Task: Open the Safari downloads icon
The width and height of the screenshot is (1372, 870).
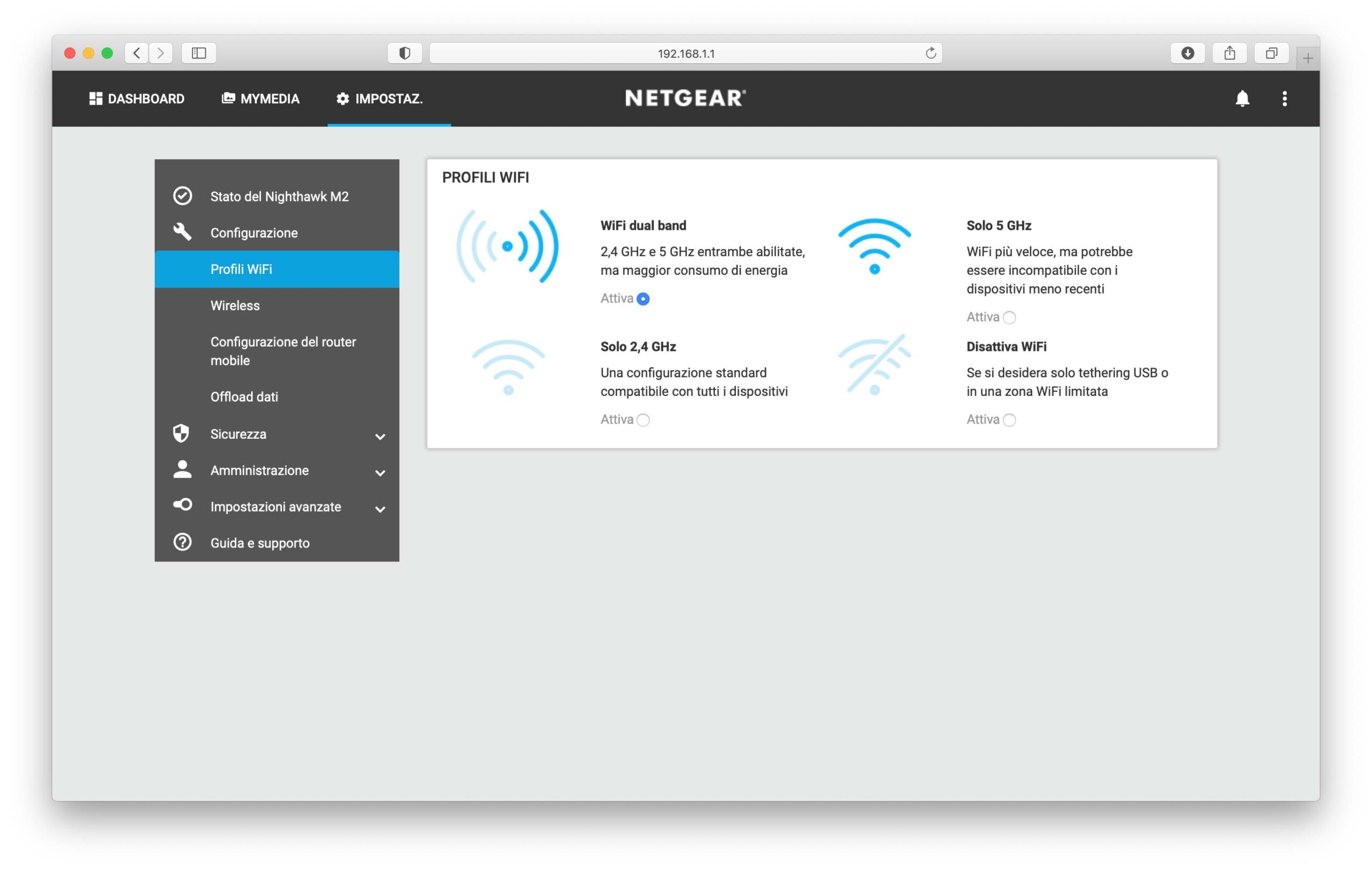Action: tap(1188, 53)
